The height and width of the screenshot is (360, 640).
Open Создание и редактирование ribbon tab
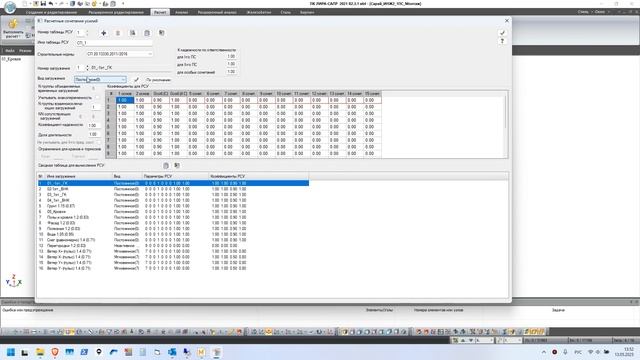coord(51,12)
